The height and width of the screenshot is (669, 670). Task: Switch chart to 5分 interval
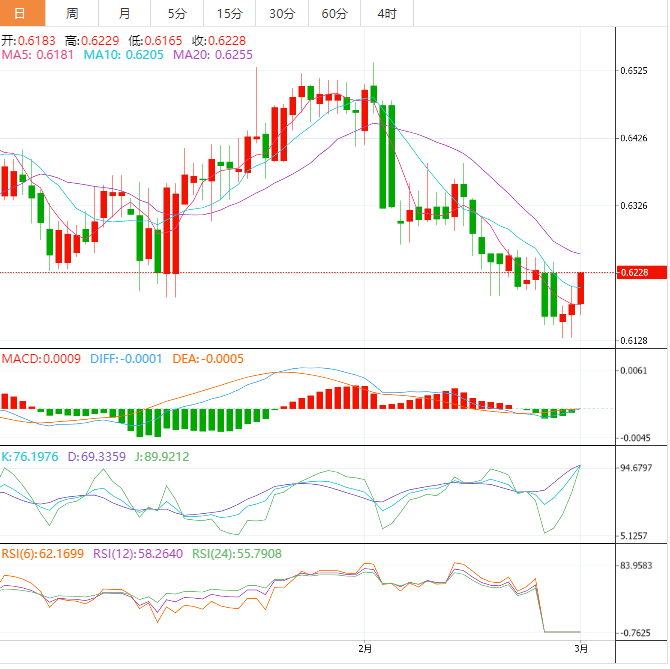(177, 13)
